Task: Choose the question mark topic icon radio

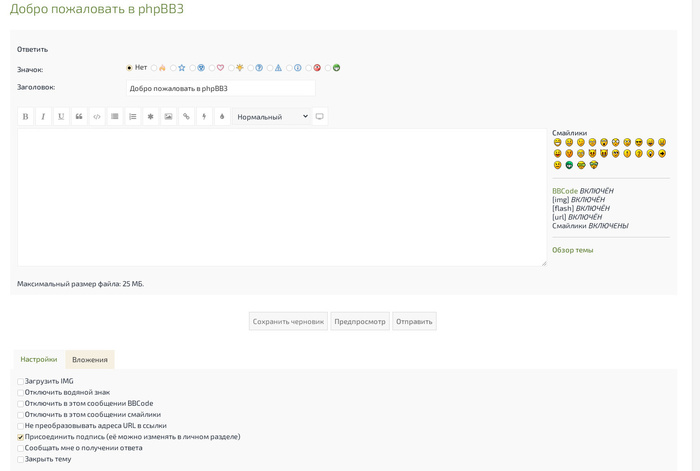Action: pos(250,68)
